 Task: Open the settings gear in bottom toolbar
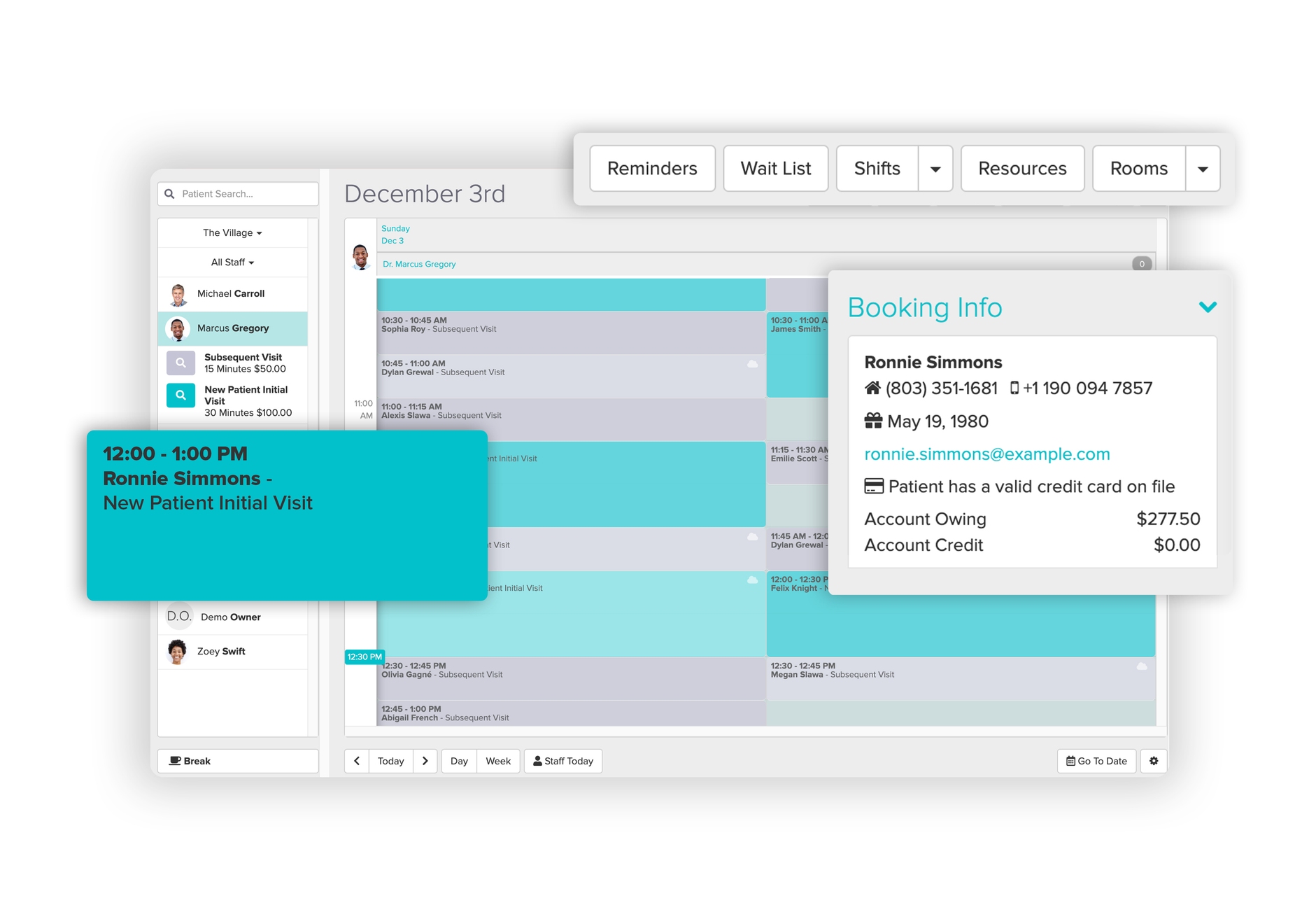click(1154, 761)
